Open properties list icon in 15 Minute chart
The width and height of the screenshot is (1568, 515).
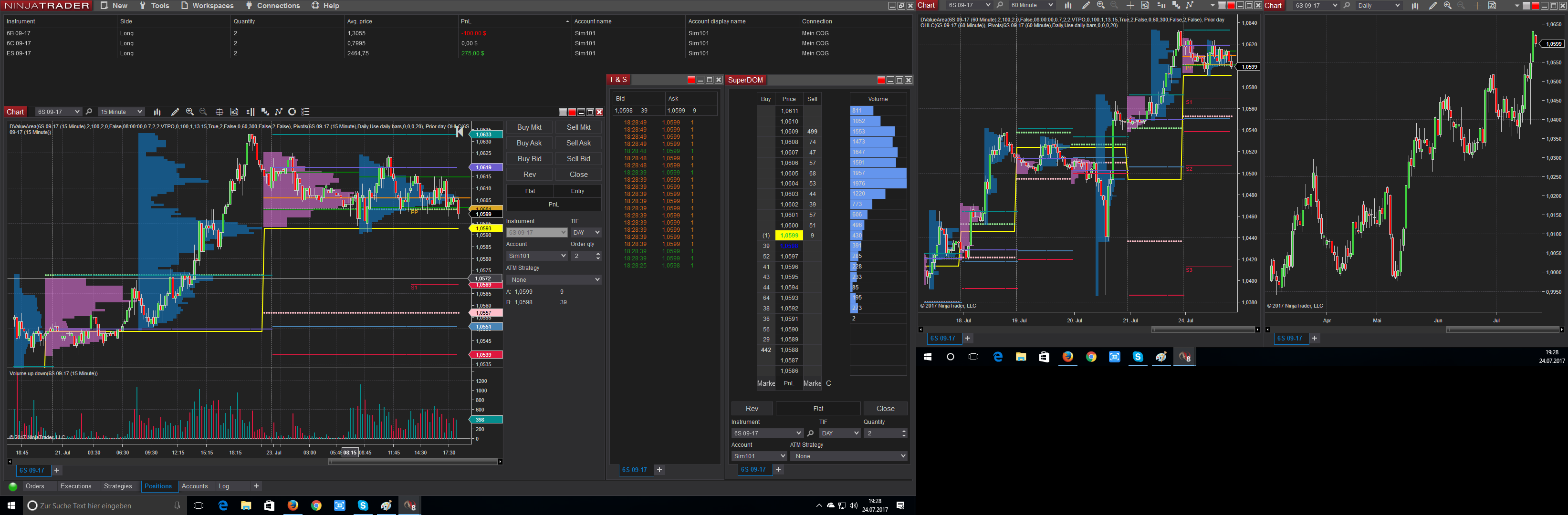click(305, 112)
